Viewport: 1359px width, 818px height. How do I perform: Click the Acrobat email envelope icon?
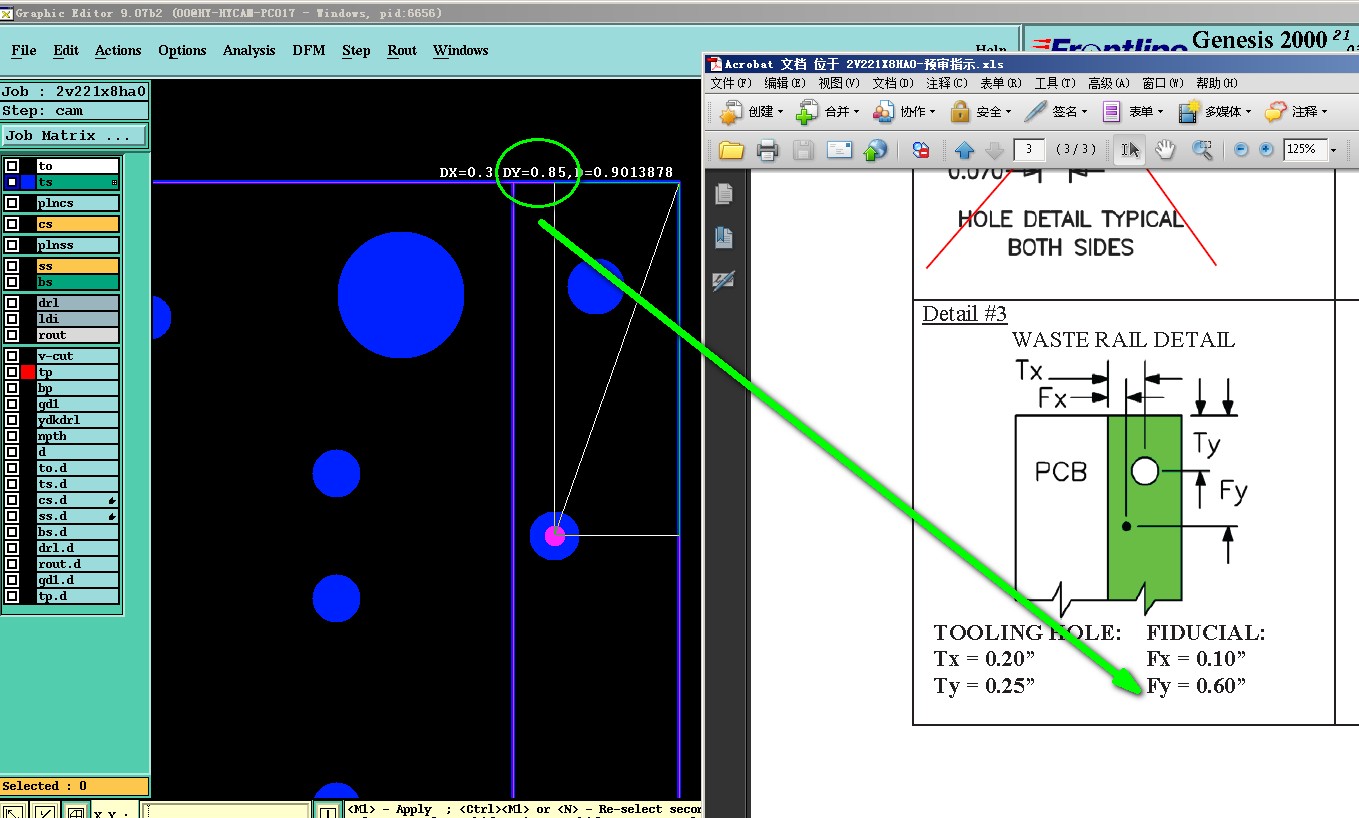(x=839, y=150)
